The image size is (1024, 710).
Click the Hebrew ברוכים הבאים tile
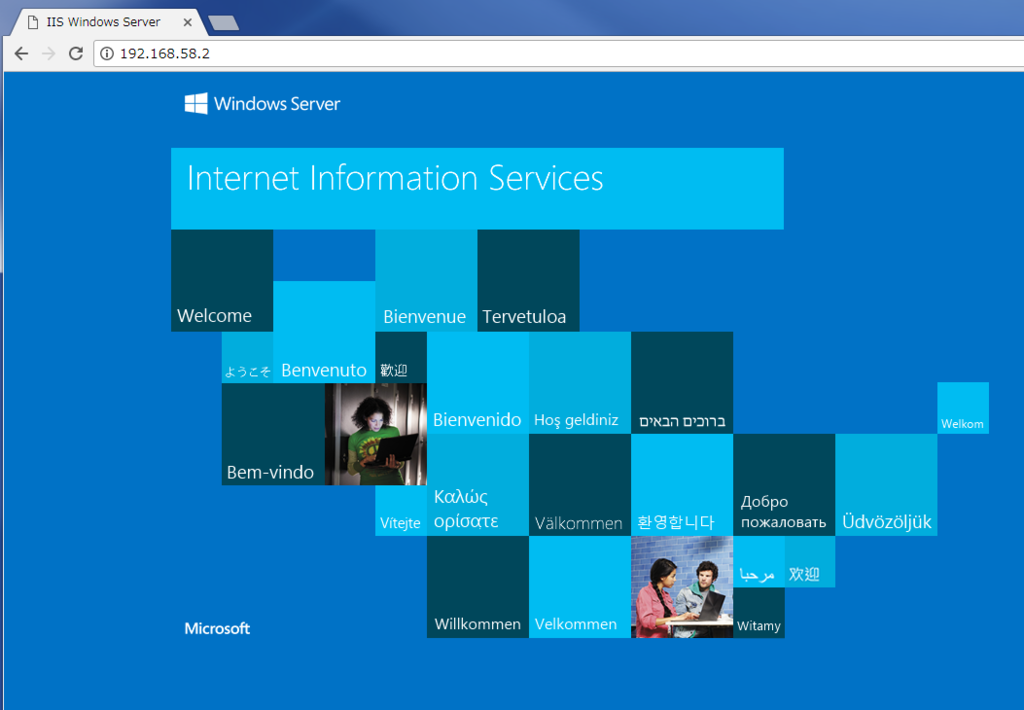pos(682,383)
